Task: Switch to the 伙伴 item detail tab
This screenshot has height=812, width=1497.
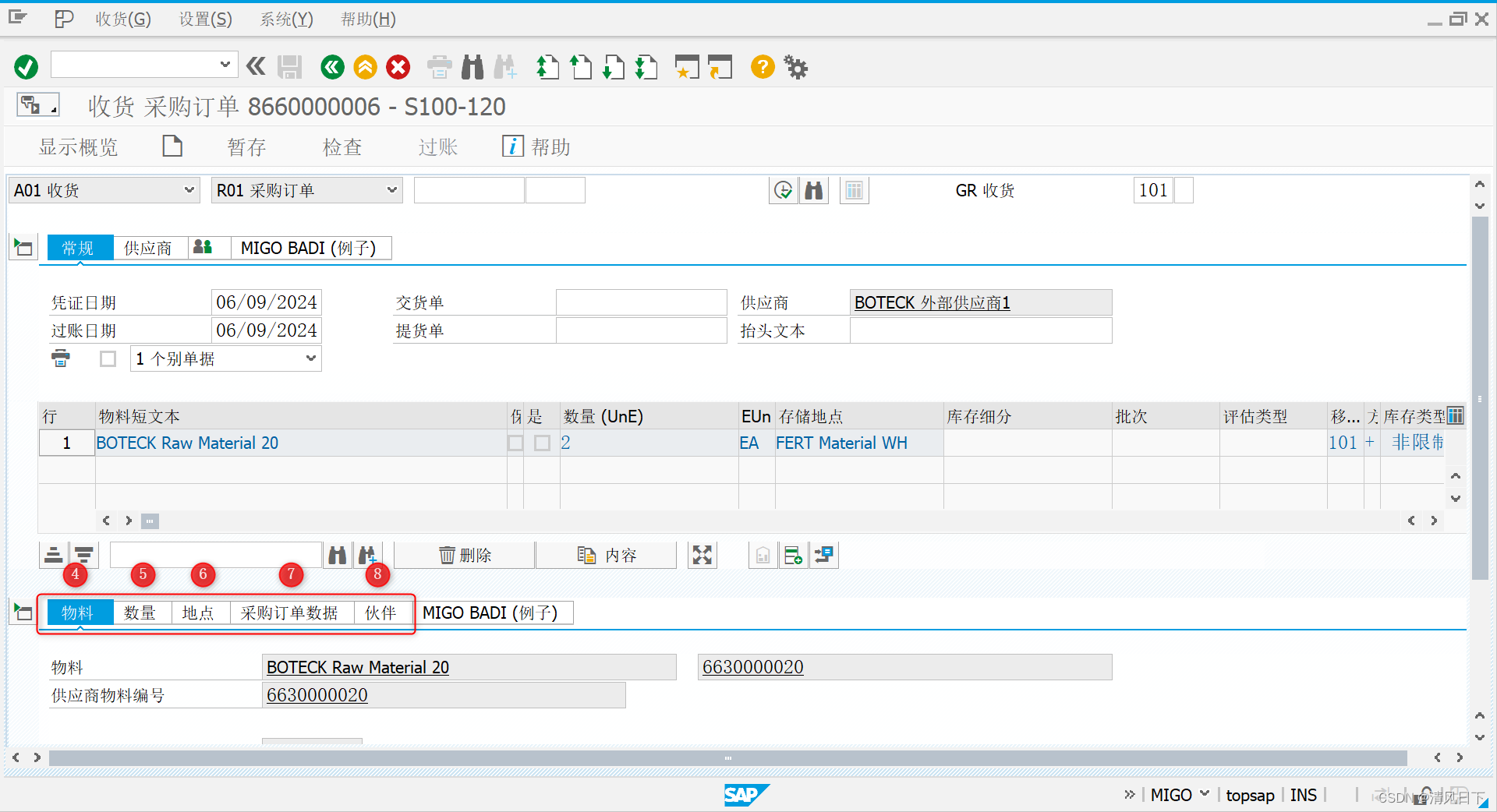Action: point(380,613)
